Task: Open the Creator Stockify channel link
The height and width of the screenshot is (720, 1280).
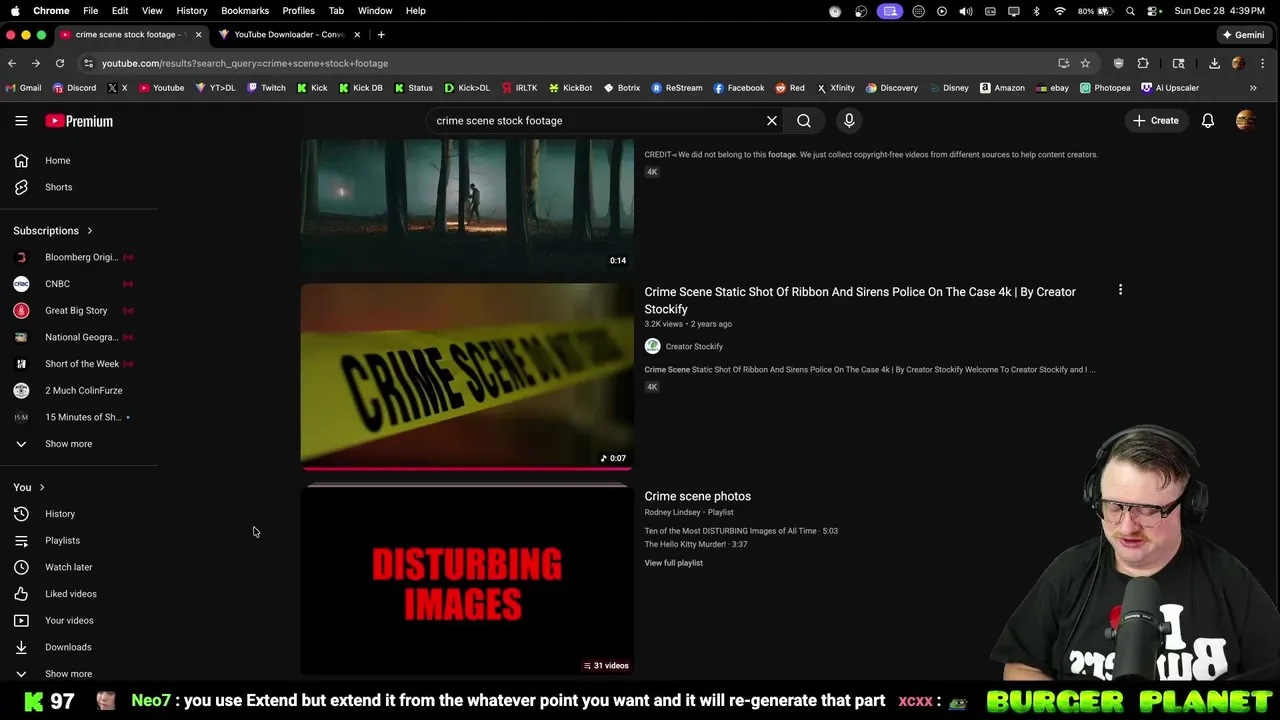Action: (x=694, y=346)
